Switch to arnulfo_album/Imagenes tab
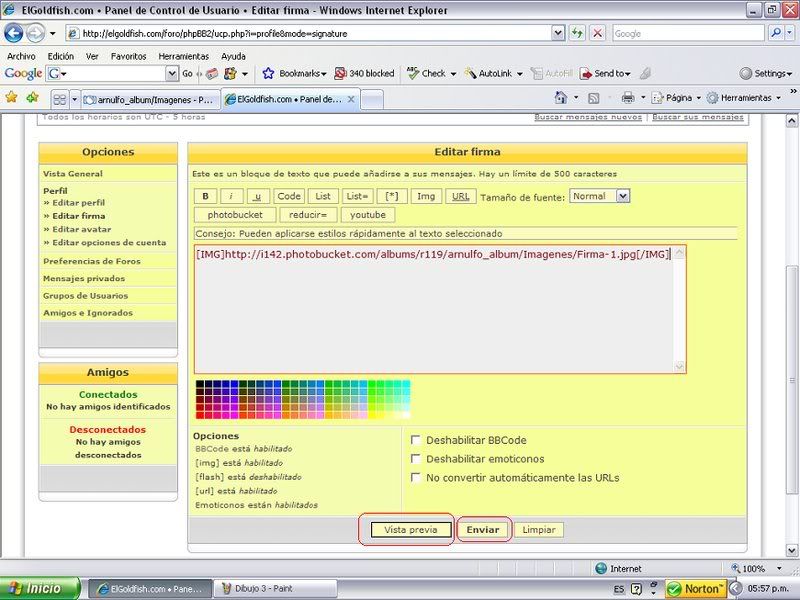Screen dimensions: 800x600 pyautogui.click(x=151, y=99)
